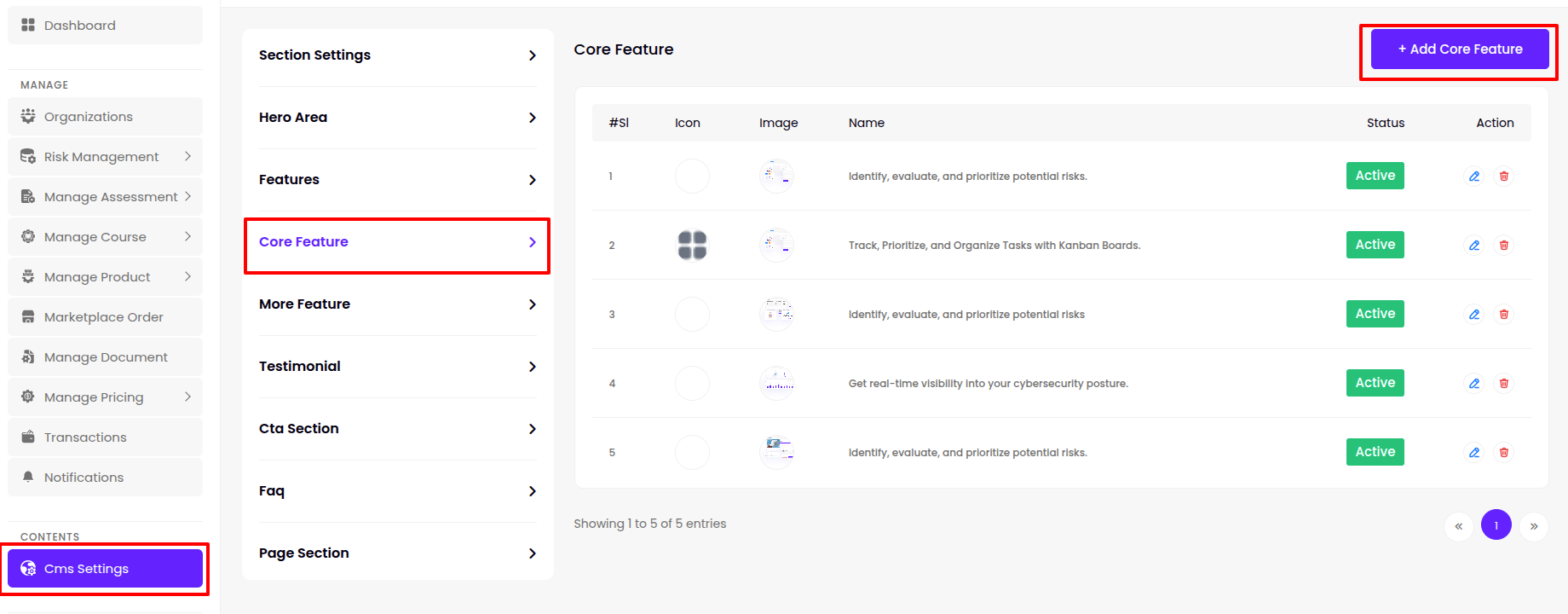Toggle Active status badge in row 1
This screenshot has height=614, width=1568.
[x=1375, y=176]
